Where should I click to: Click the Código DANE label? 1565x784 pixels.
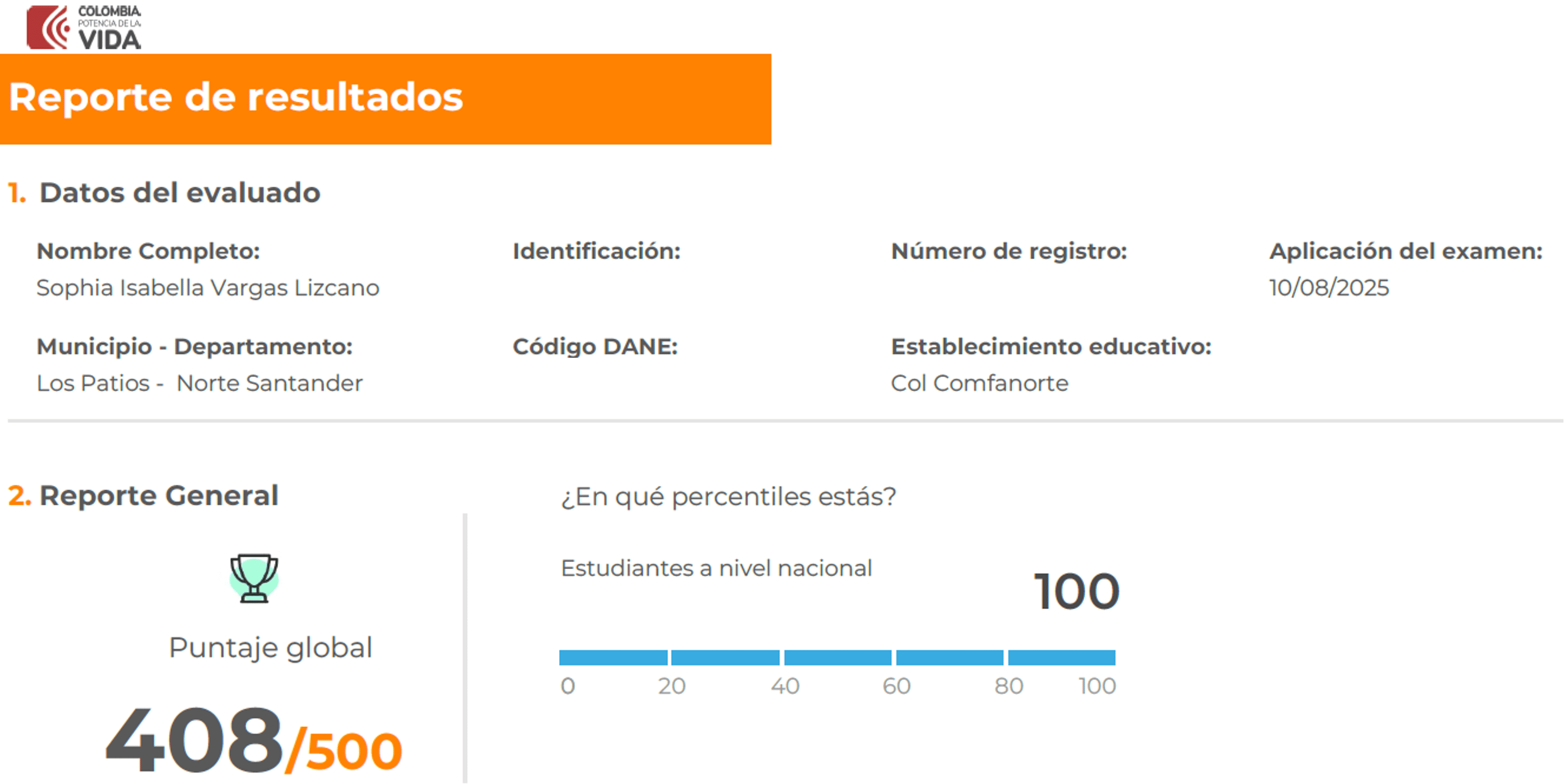point(595,347)
